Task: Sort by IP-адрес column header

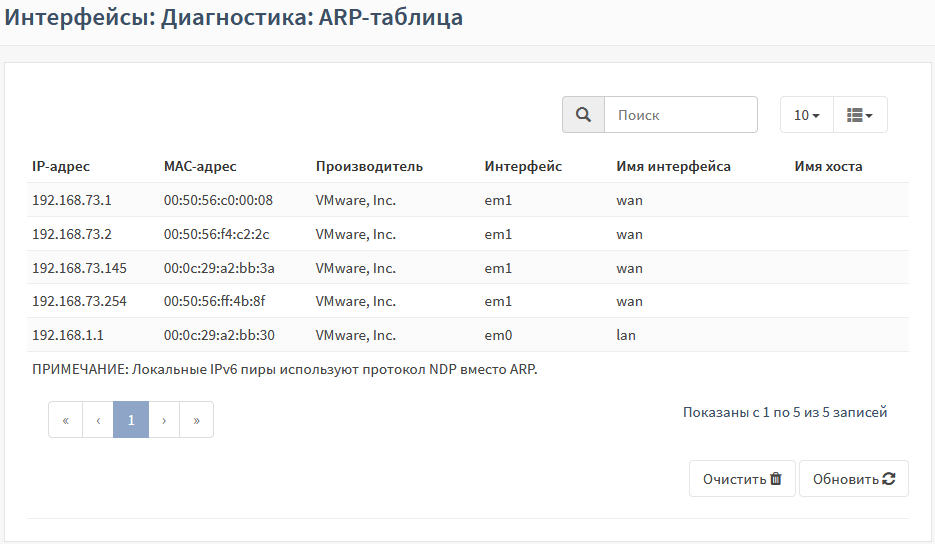Action: pos(61,166)
